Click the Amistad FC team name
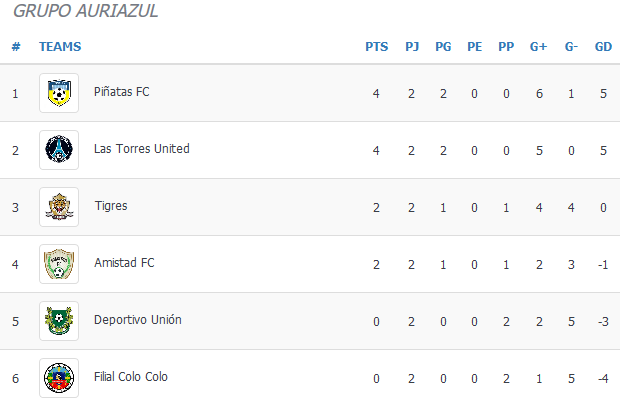The image size is (620, 408). (x=124, y=263)
